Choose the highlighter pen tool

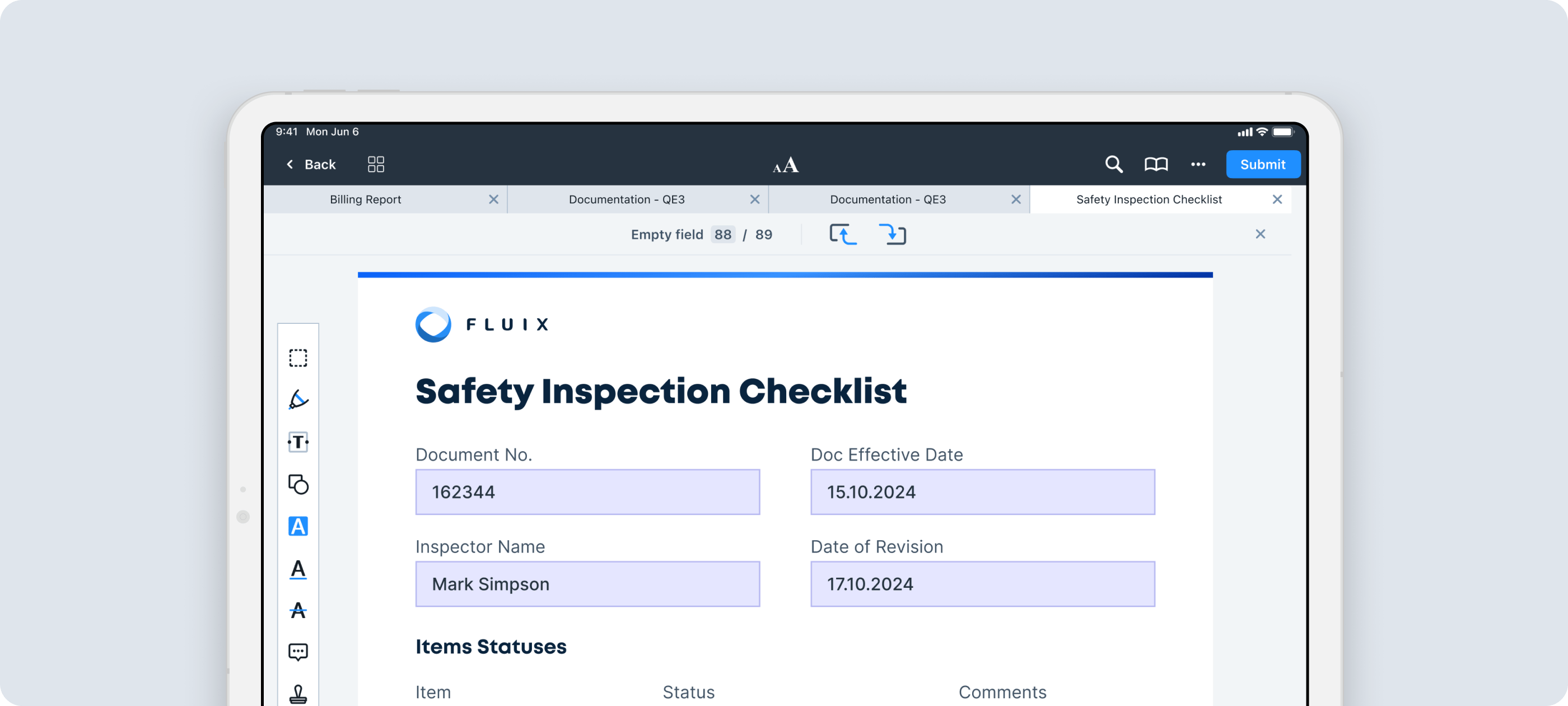tap(298, 400)
